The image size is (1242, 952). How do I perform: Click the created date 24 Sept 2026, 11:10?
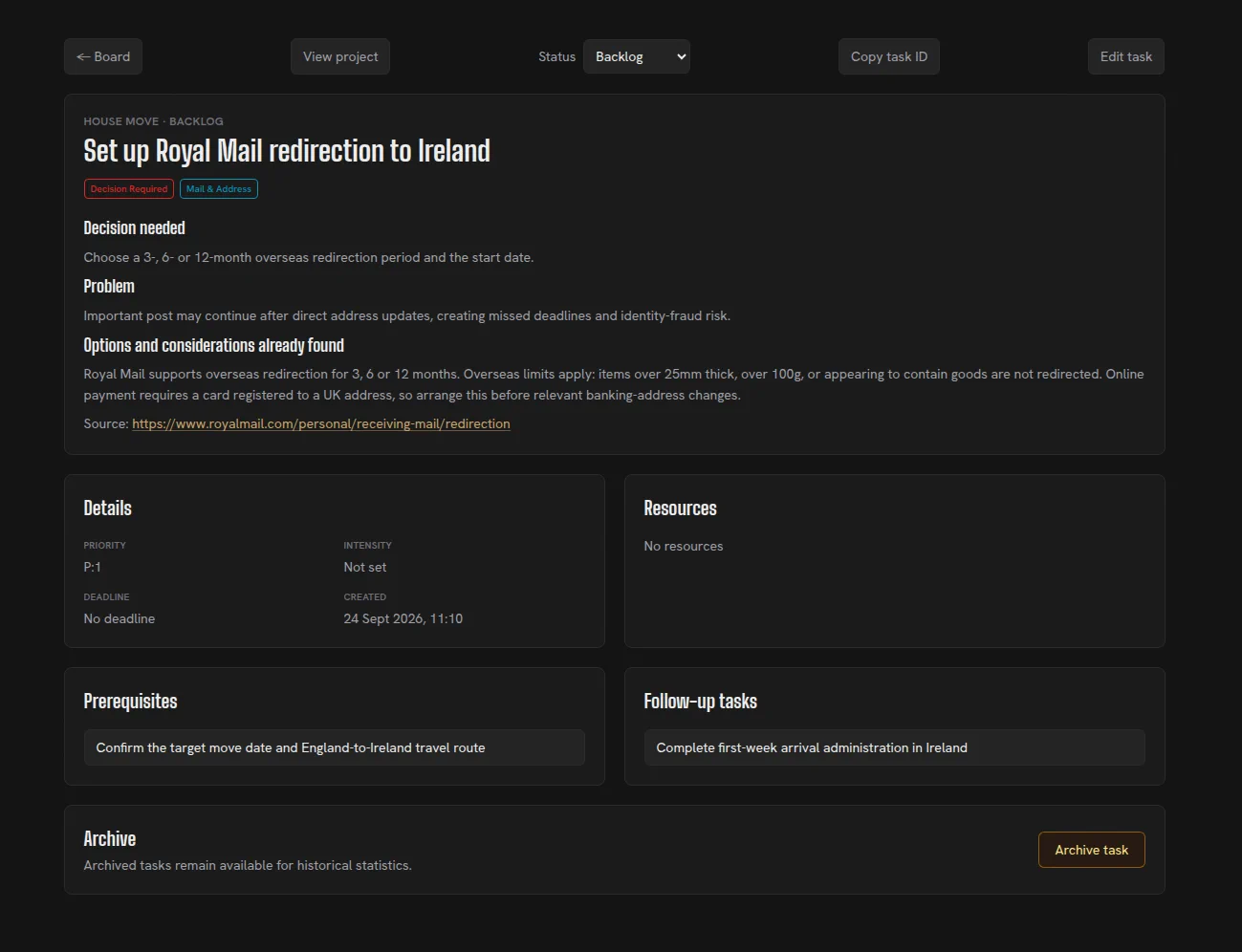click(x=403, y=618)
